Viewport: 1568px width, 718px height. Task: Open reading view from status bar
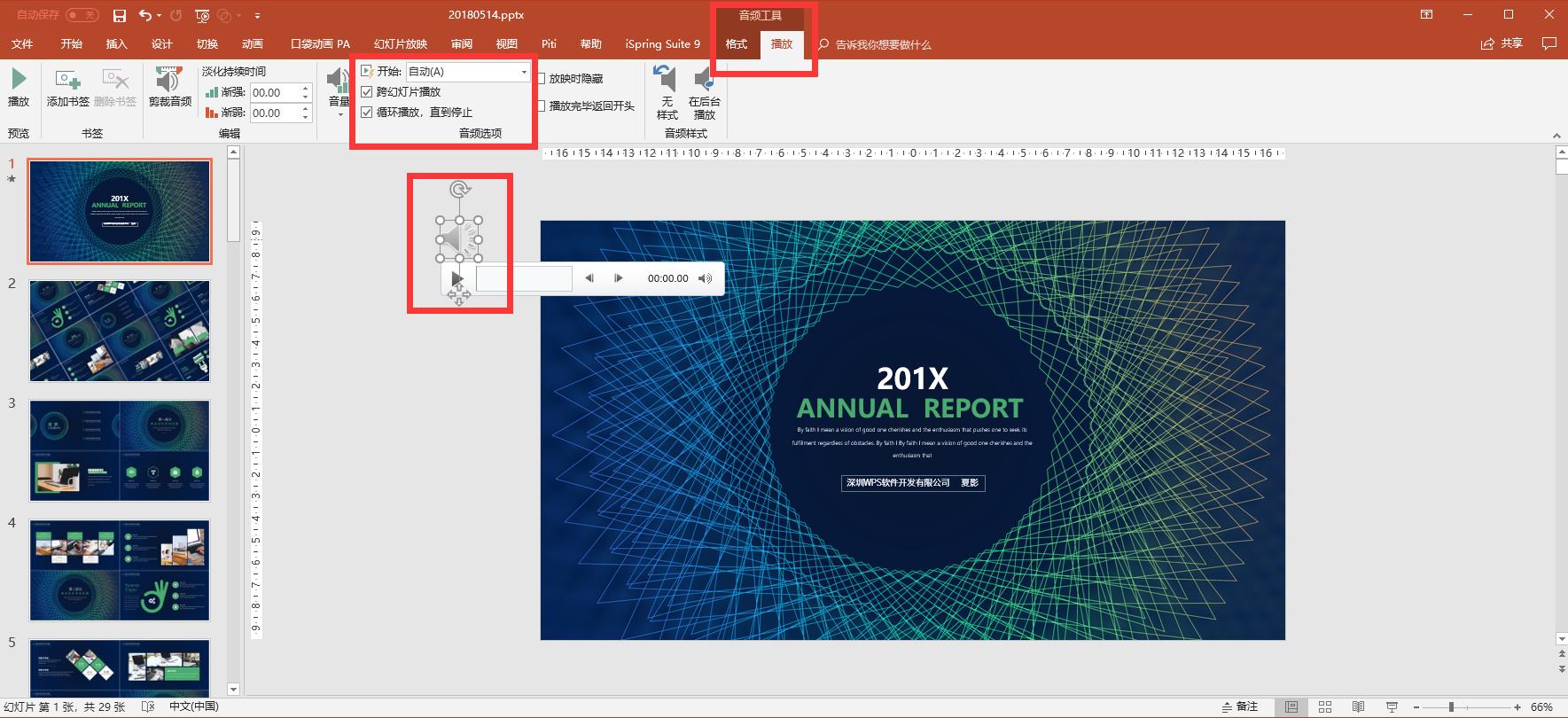pos(1358,706)
